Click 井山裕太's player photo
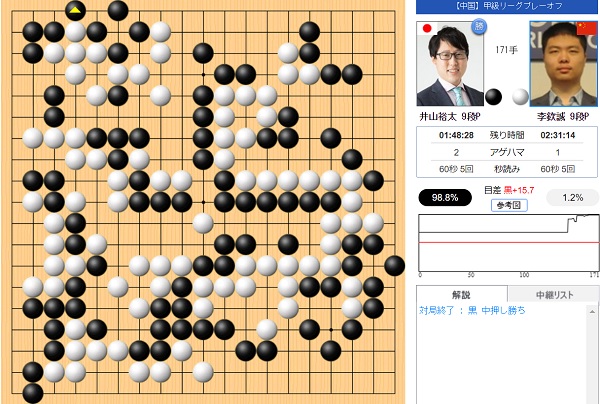This screenshot has height=404, width=600. 450,64
